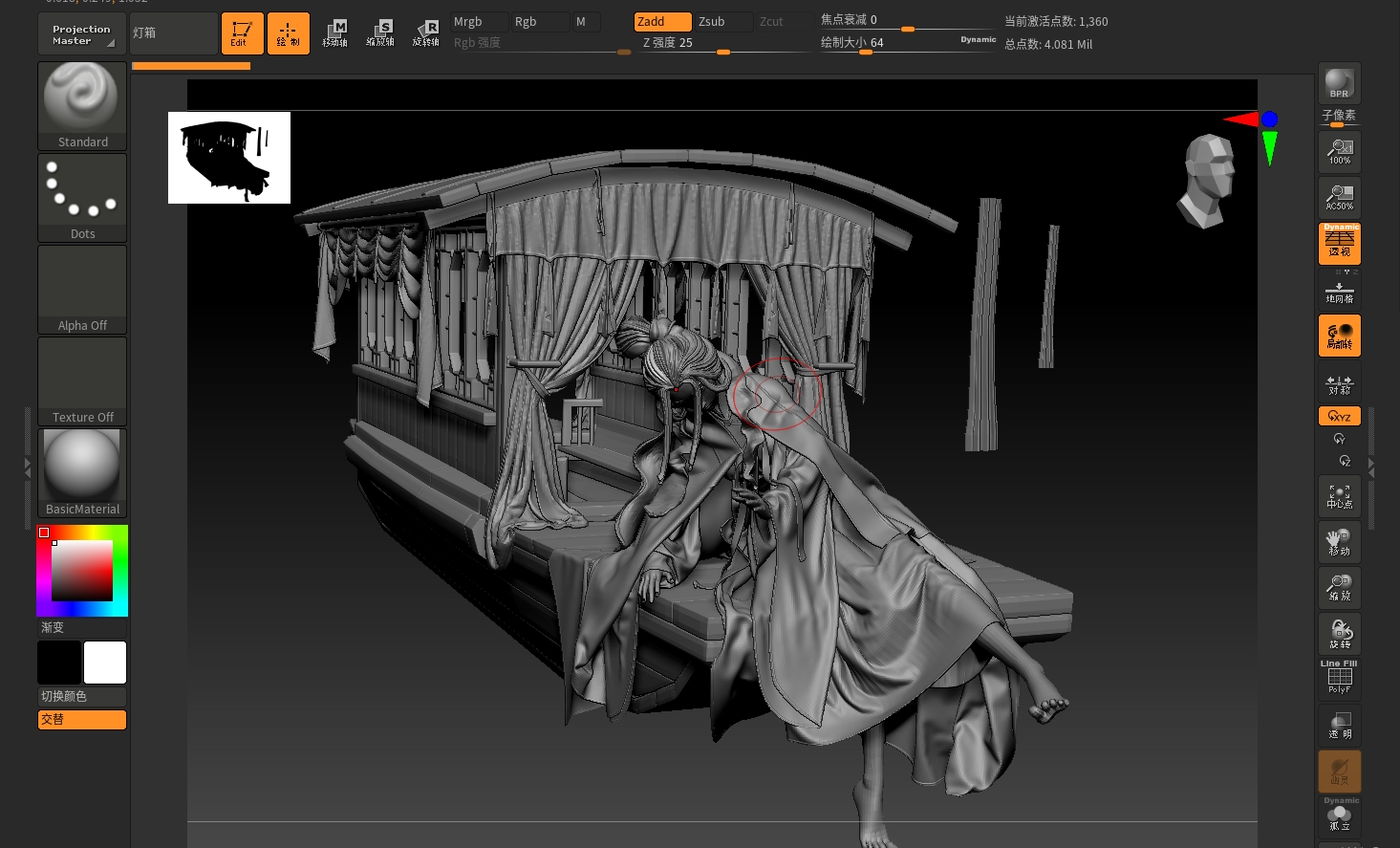Open the Alpha Off selector
This screenshot has width=1400, height=848.
pos(82,290)
